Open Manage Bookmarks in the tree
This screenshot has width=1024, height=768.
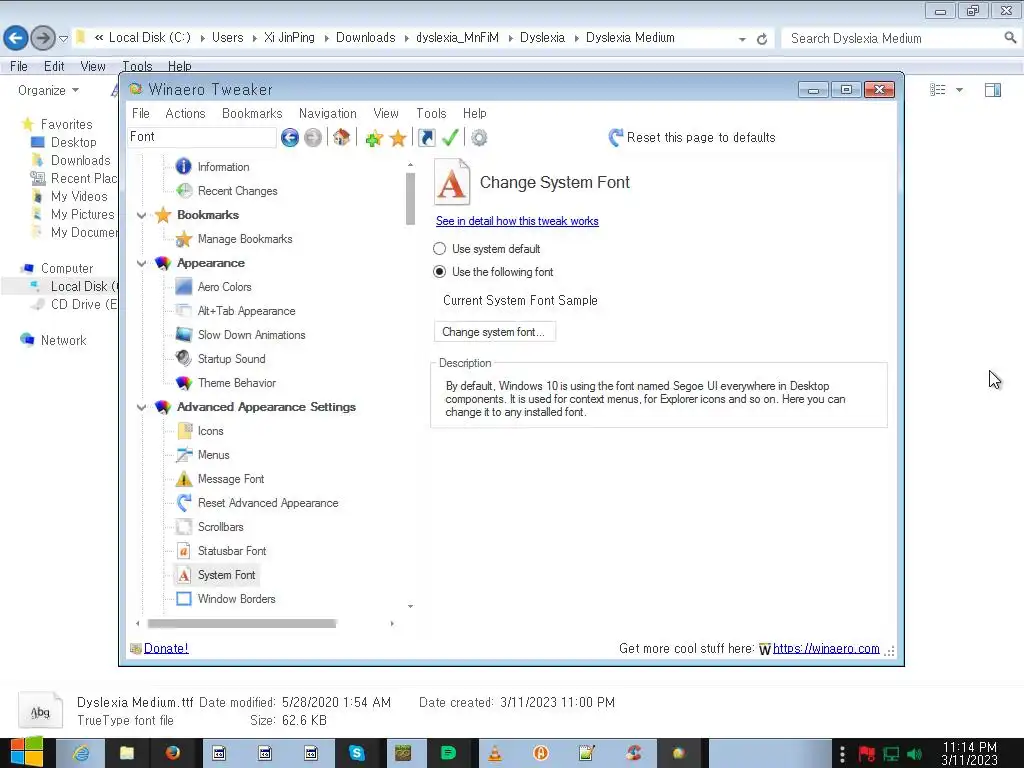click(245, 239)
